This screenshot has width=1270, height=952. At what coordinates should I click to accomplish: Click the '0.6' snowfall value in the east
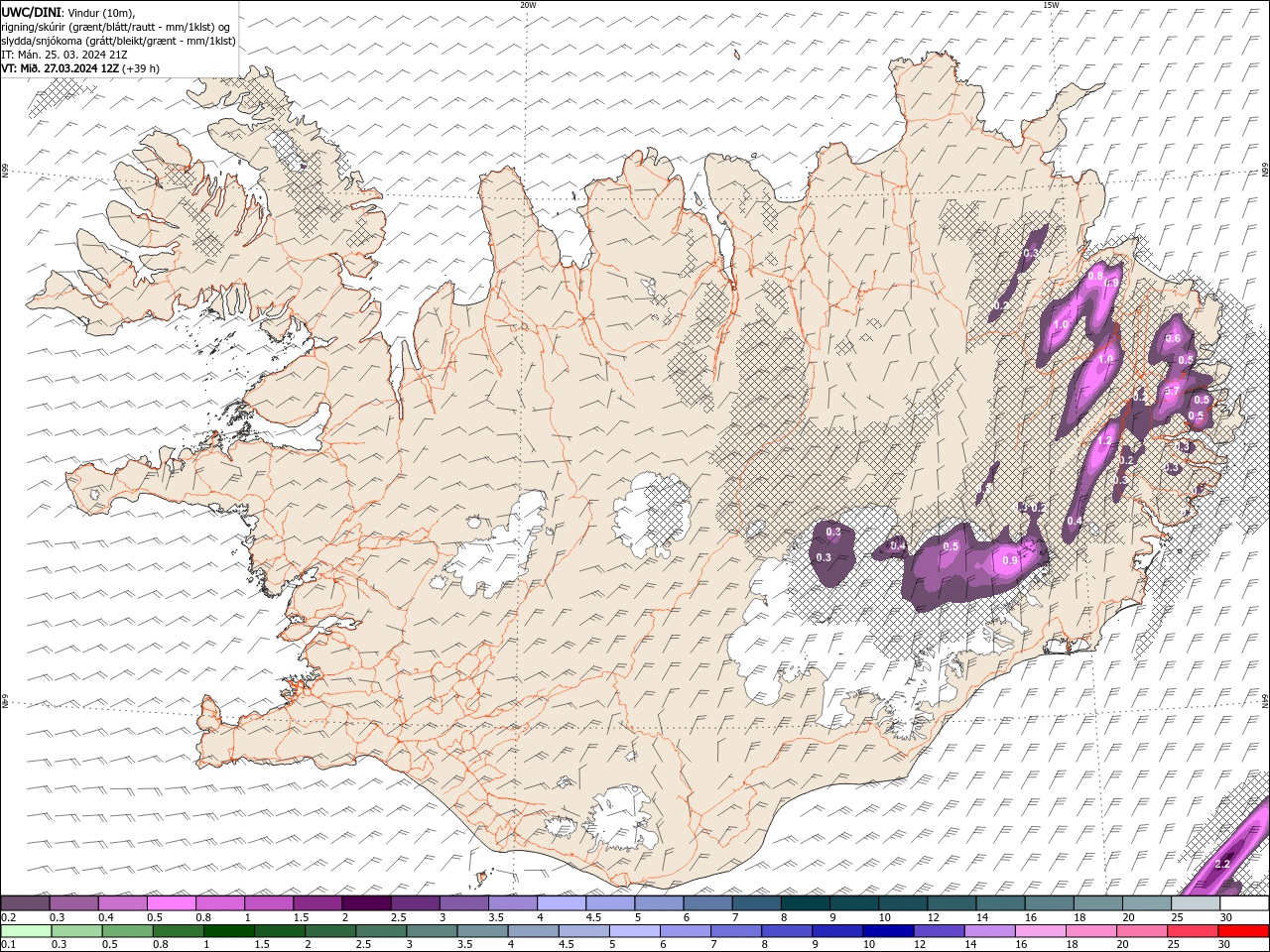click(x=1173, y=338)
